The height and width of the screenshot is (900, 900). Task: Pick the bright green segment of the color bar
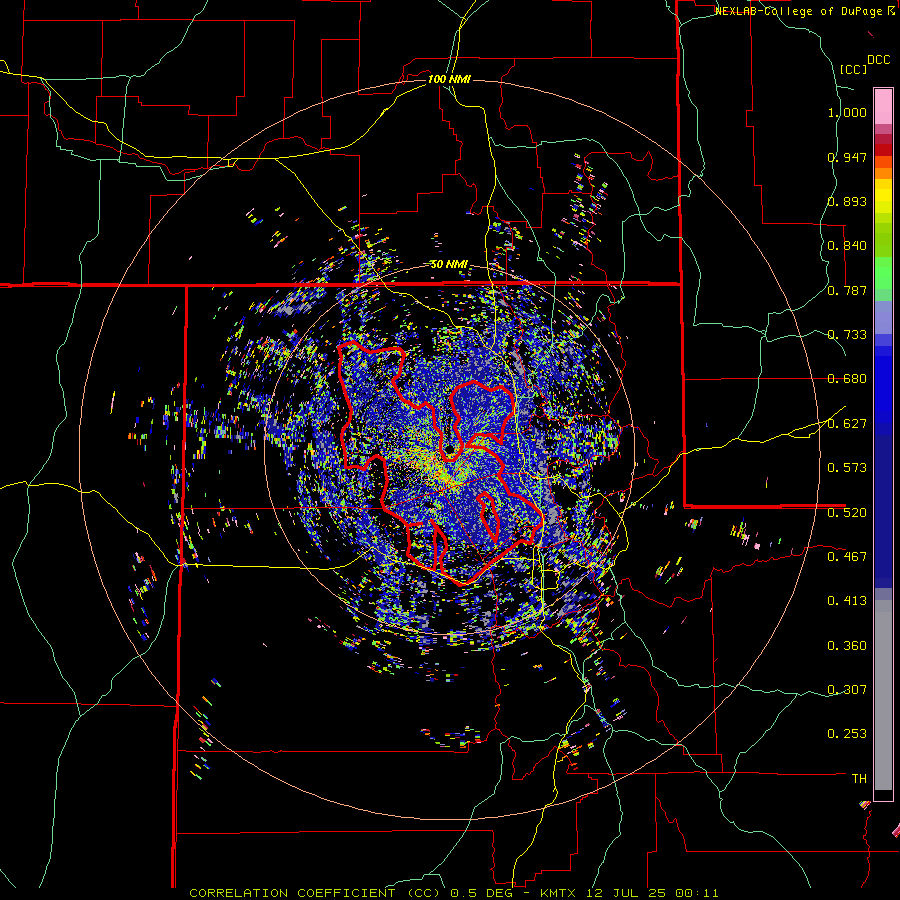pos(883,273)
